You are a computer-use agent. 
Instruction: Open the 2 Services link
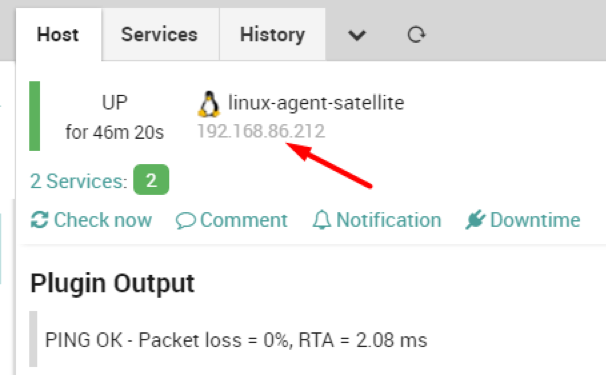(79, 181)
